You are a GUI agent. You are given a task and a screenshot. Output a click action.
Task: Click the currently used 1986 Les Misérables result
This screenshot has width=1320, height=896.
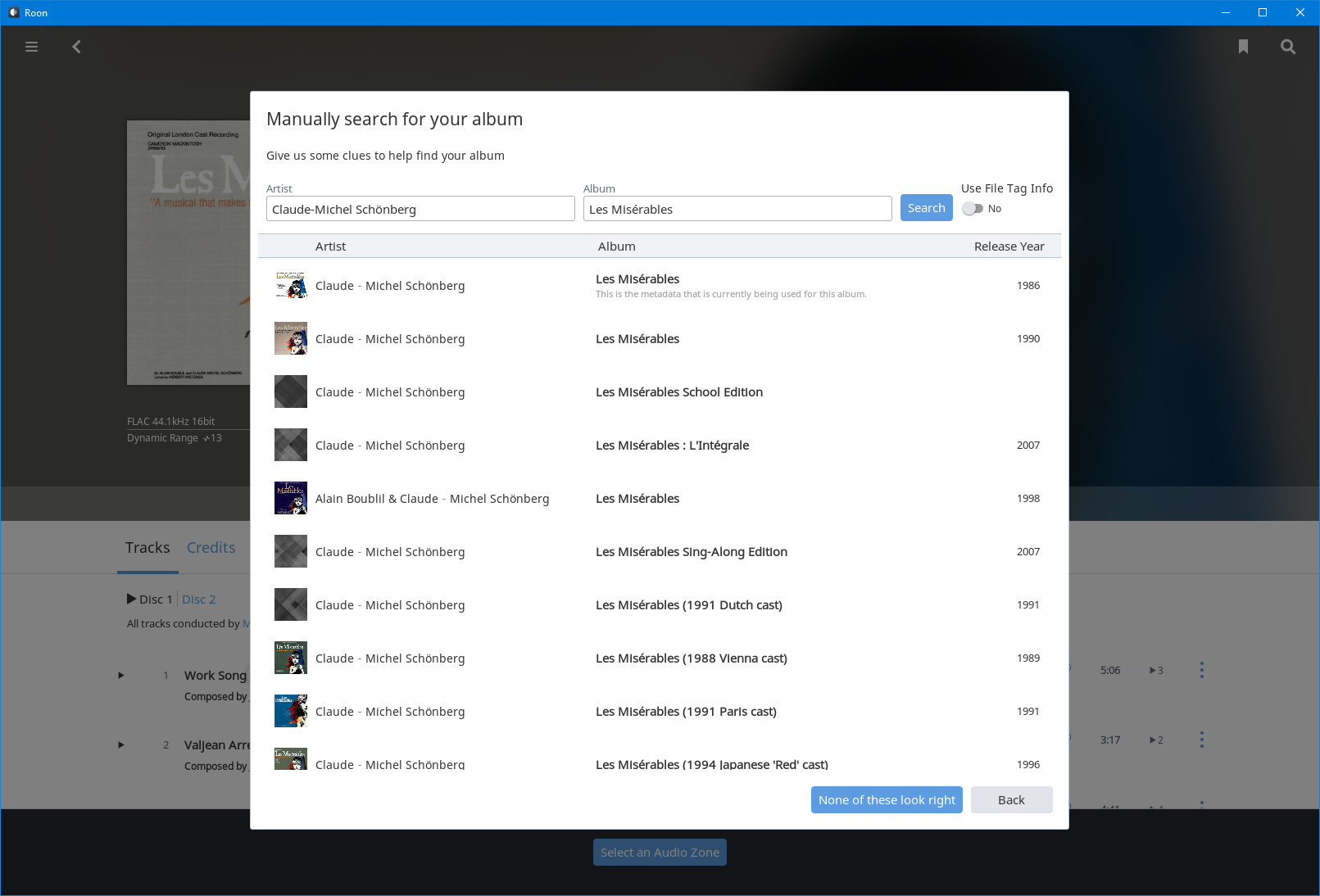point(660,285)
